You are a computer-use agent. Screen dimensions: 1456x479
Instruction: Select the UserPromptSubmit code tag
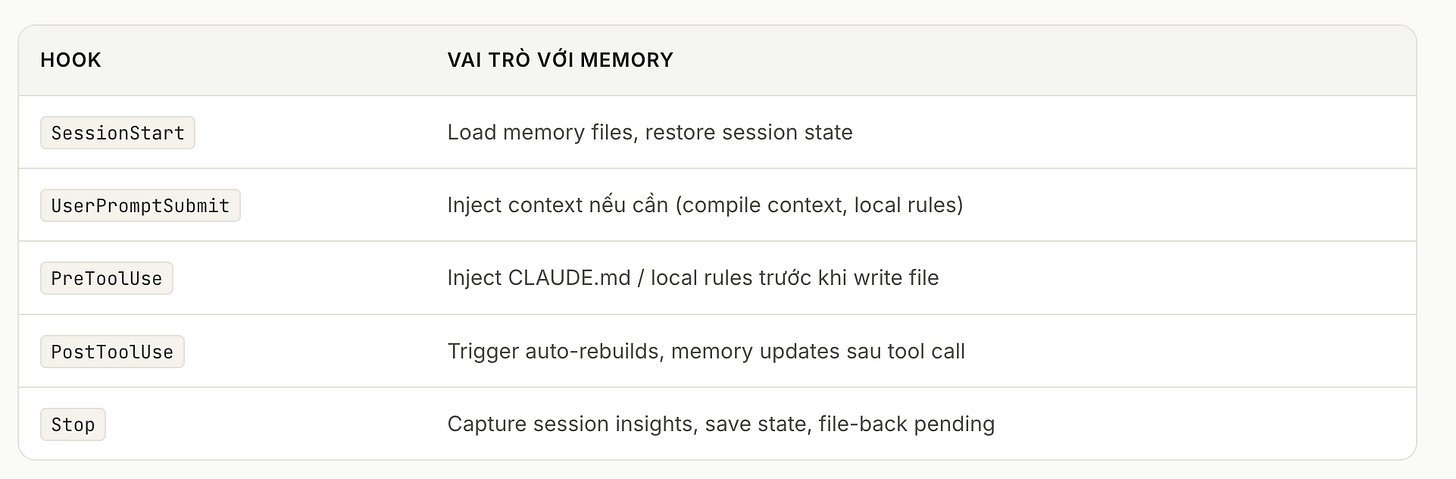(141, 206)
